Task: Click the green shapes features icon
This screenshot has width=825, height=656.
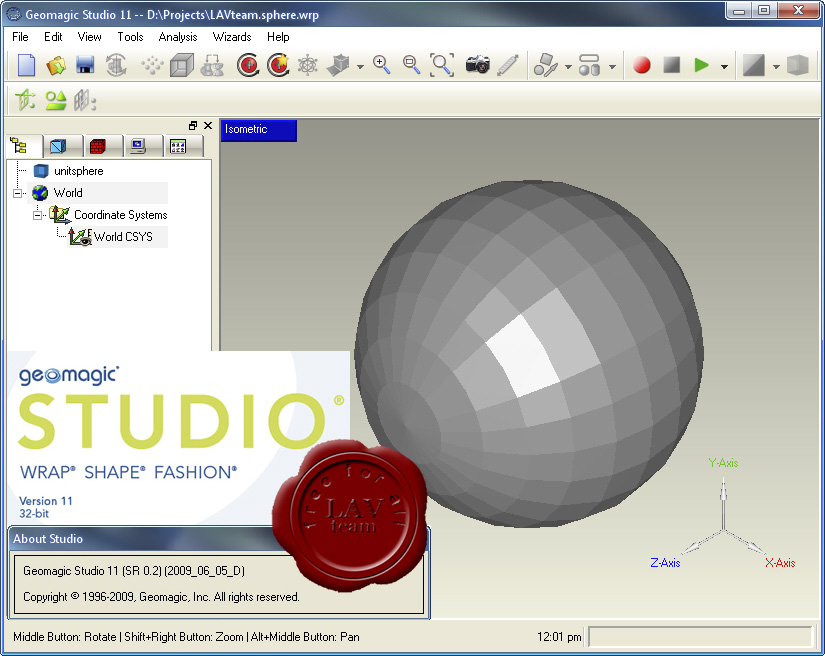Action: 56,100
